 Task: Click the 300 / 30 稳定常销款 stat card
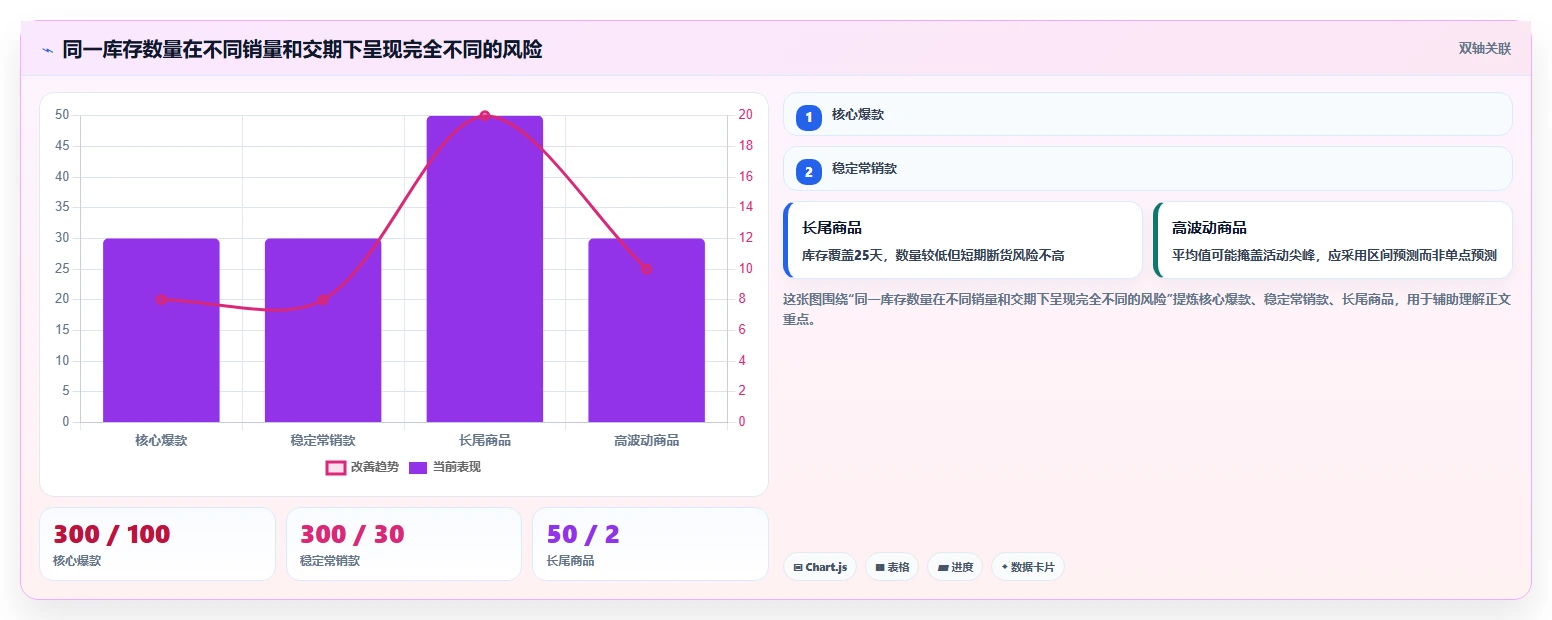404,544
